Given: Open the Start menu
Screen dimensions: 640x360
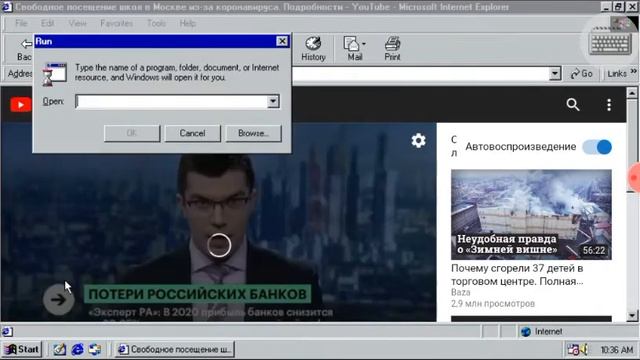Looking at the screenshot, I should 22,349.
